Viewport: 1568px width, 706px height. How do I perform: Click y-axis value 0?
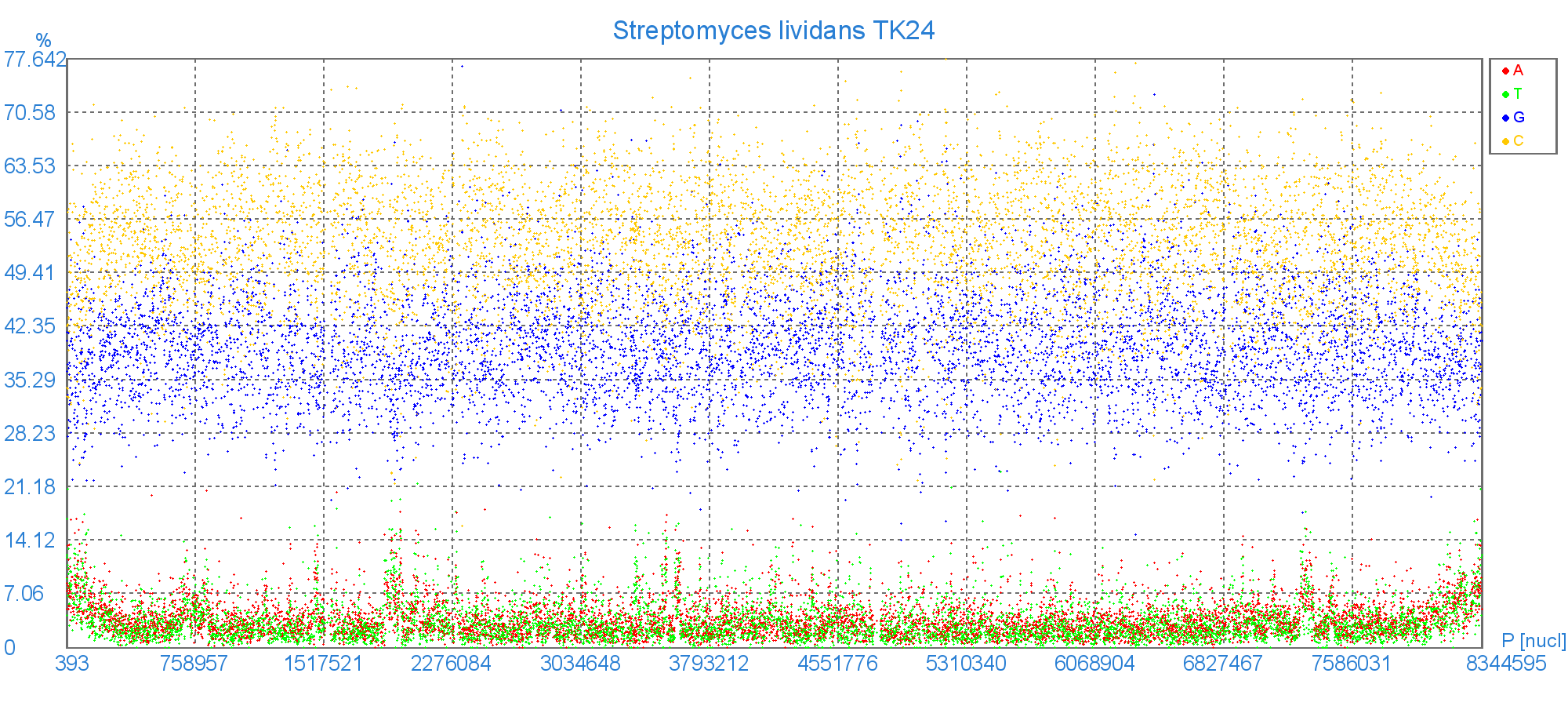pos(9,648)
